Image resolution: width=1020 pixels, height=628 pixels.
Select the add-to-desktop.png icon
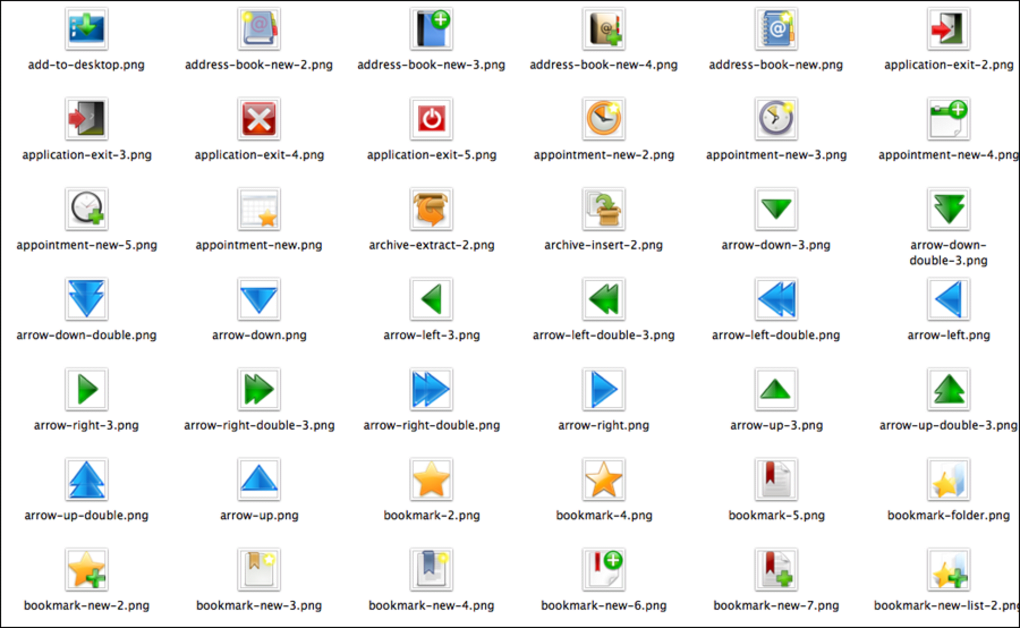86,28
